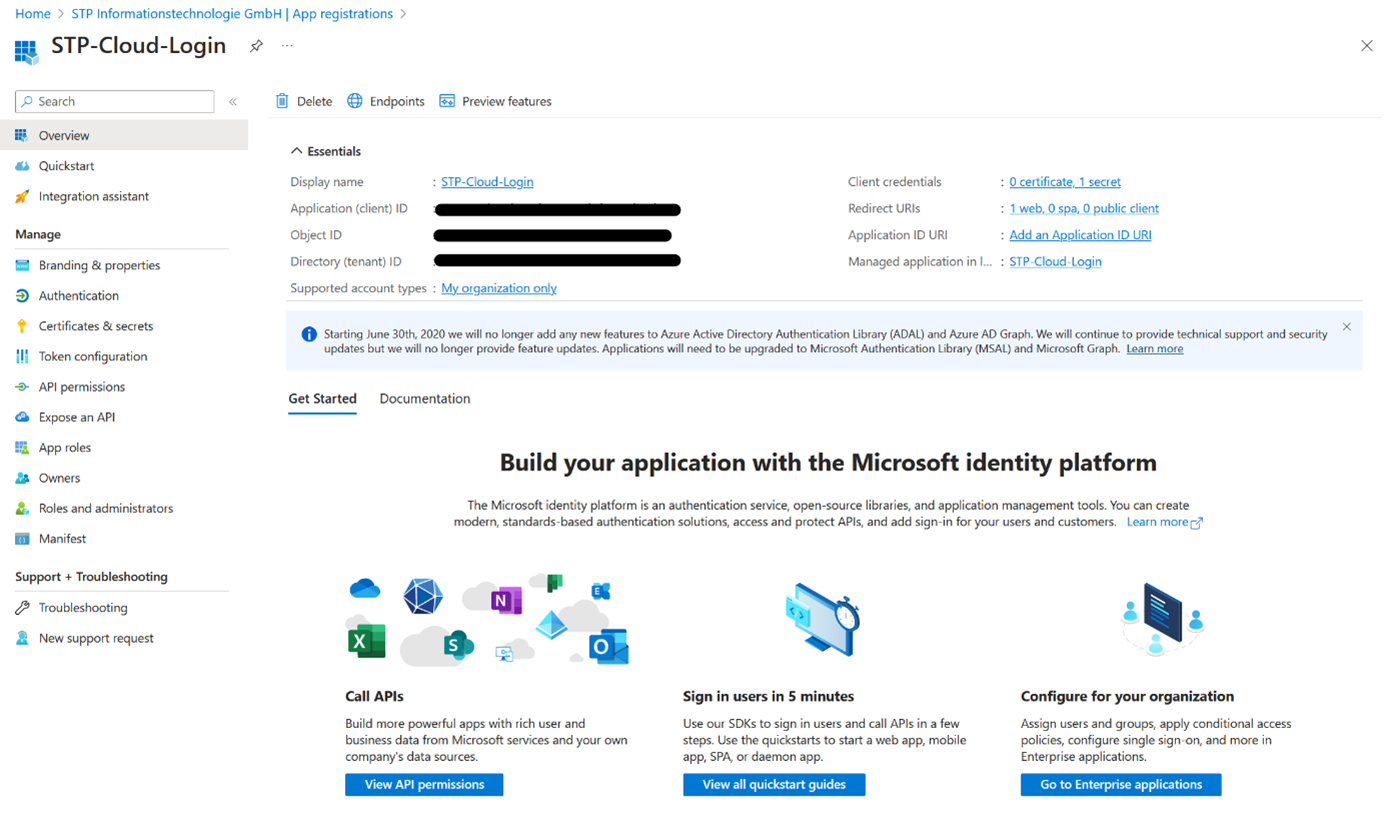Click the Preview features icon
1386x819 pixels.
click(447, 101)
